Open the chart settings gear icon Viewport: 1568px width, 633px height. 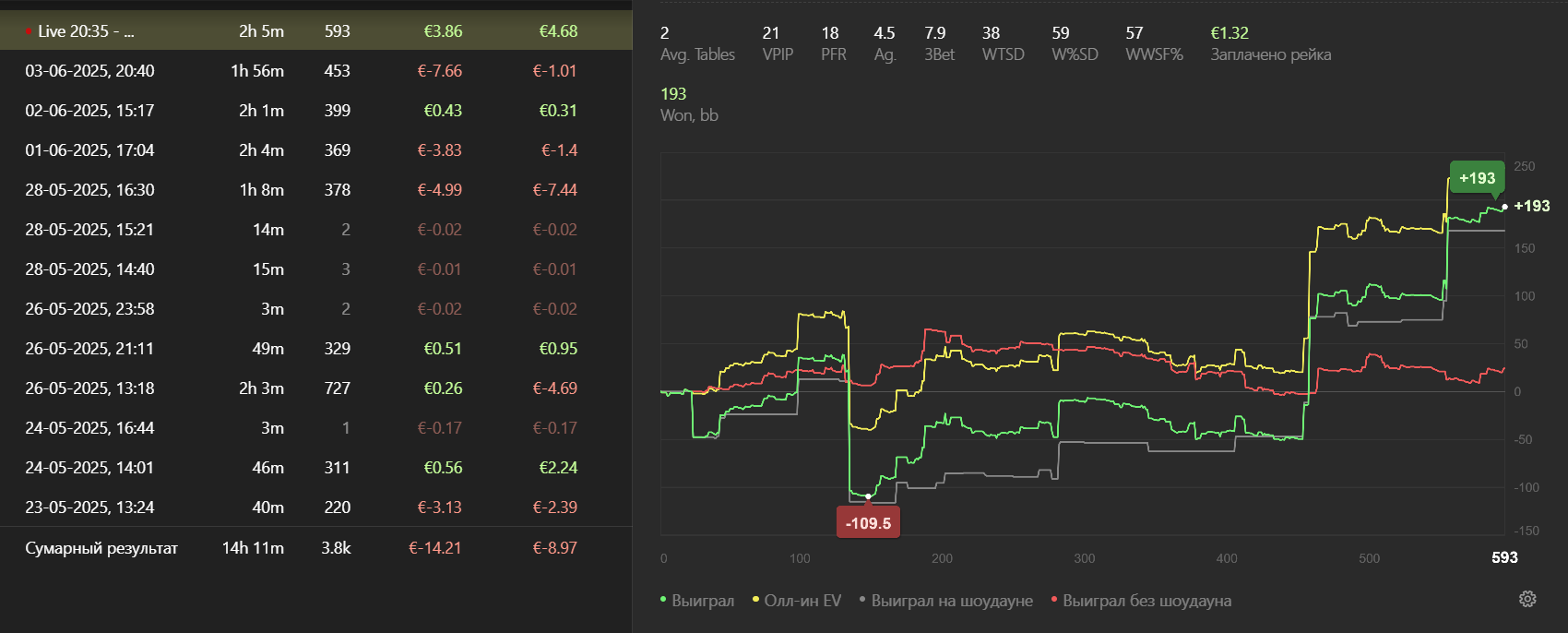click(1527, 599)
